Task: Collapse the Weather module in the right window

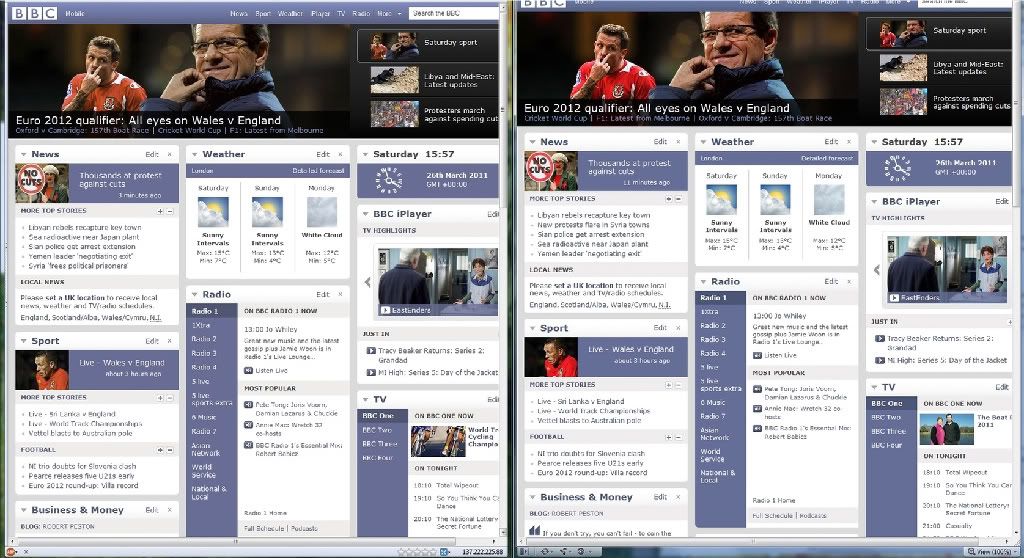Action: tap(703, 142)
